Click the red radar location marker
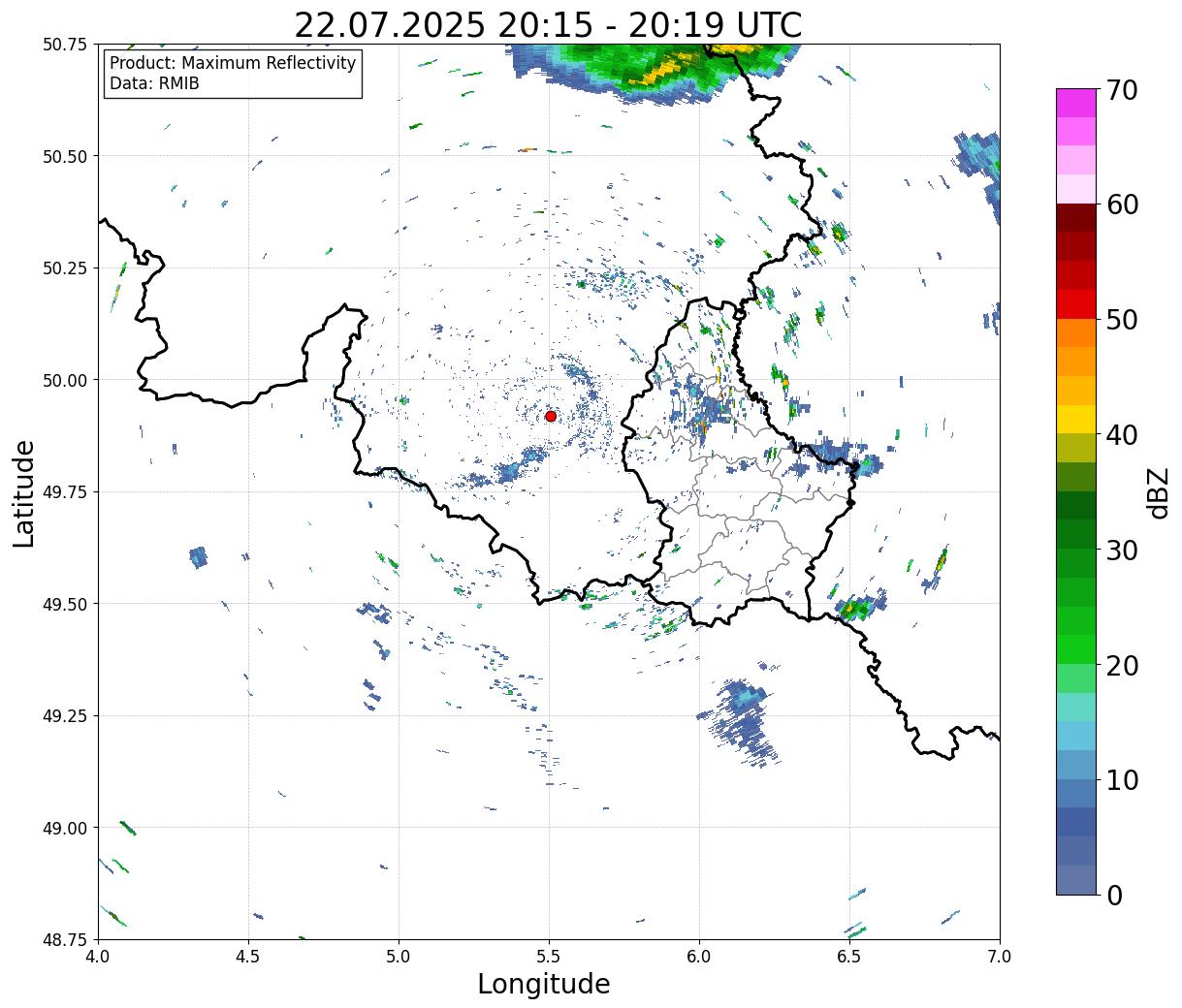 (x=551, y=416)
